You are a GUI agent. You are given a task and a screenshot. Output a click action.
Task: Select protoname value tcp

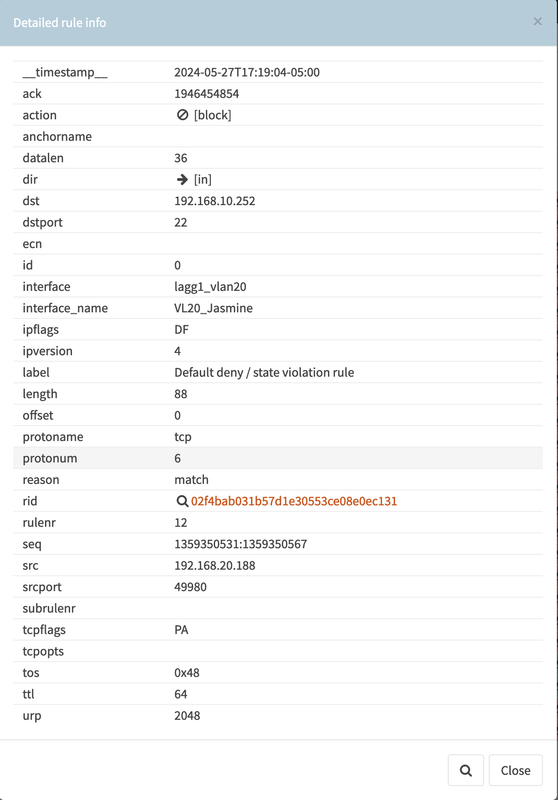coord(183,437)
